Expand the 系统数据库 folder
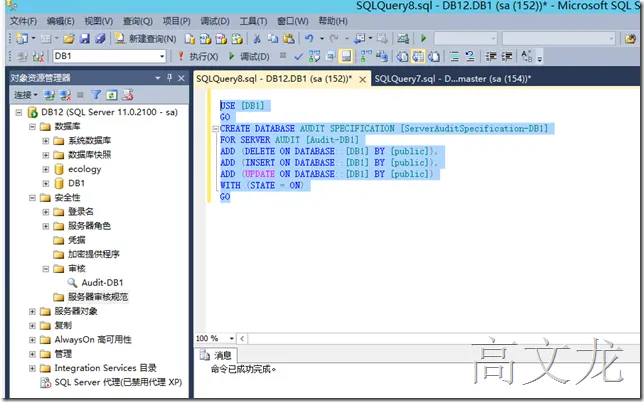 pos(46,141)
